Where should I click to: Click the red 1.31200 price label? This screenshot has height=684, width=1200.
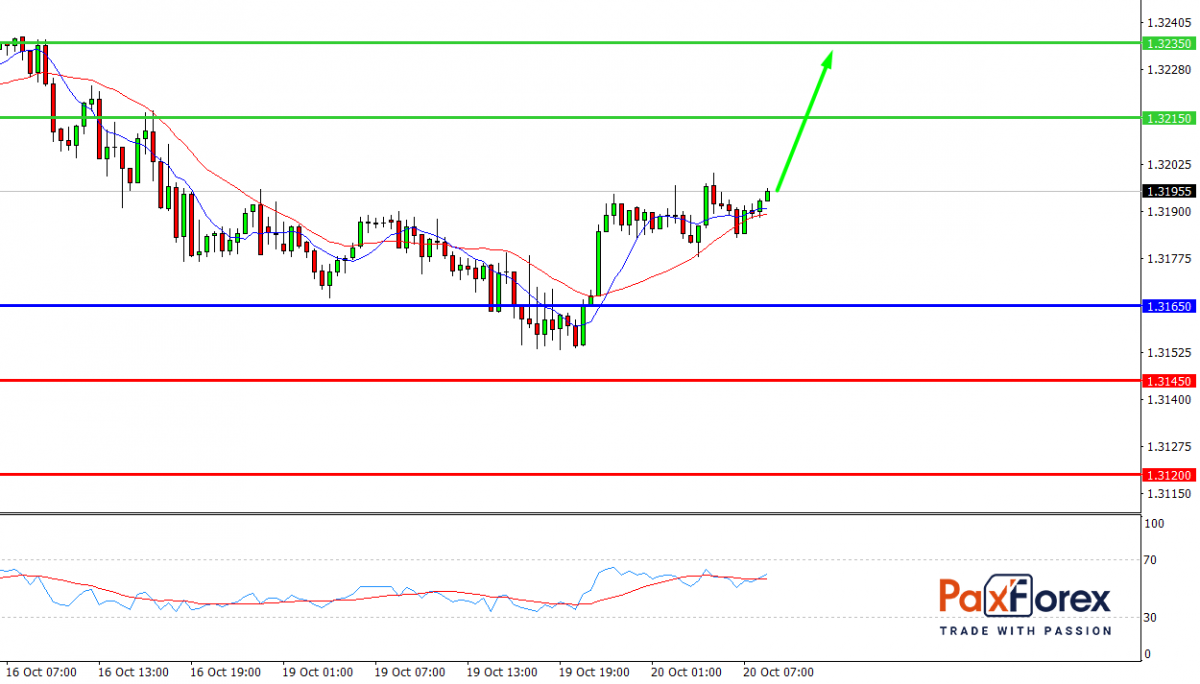point(1169,475)
